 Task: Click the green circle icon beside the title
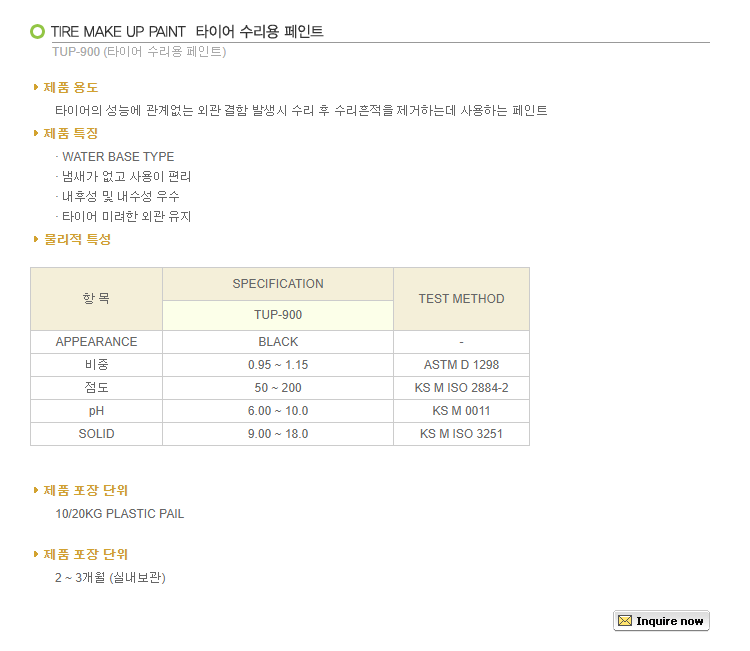point(38,32)
